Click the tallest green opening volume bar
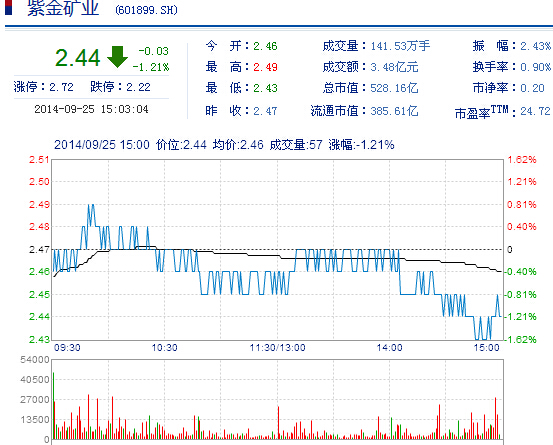 [x=54, y=406]
